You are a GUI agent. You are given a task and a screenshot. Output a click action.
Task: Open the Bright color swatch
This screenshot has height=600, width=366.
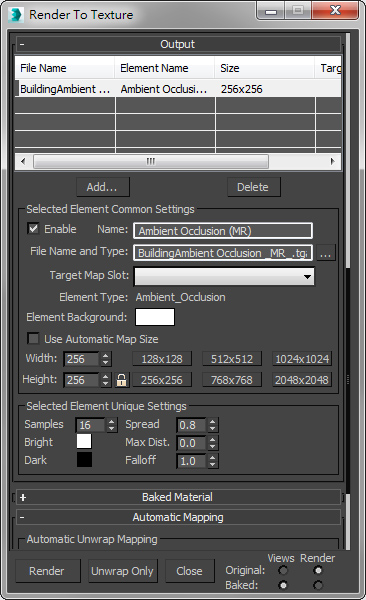click(84, 441)
